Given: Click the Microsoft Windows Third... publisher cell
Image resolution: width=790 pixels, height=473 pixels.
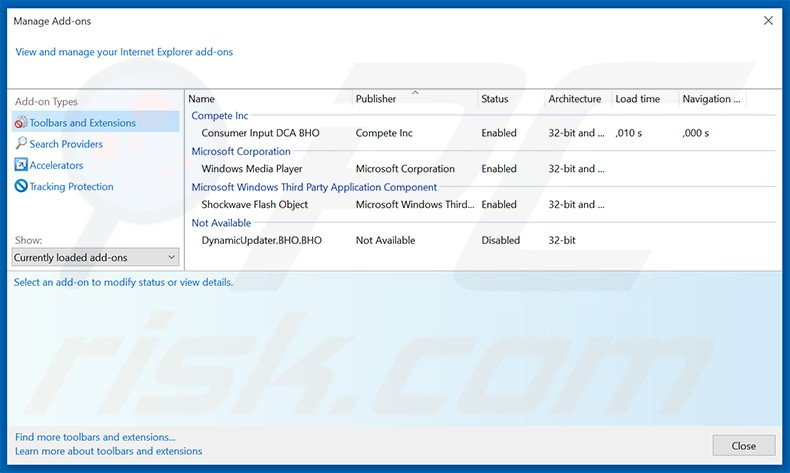Looking at the screenshot, I should click(415, 205).
